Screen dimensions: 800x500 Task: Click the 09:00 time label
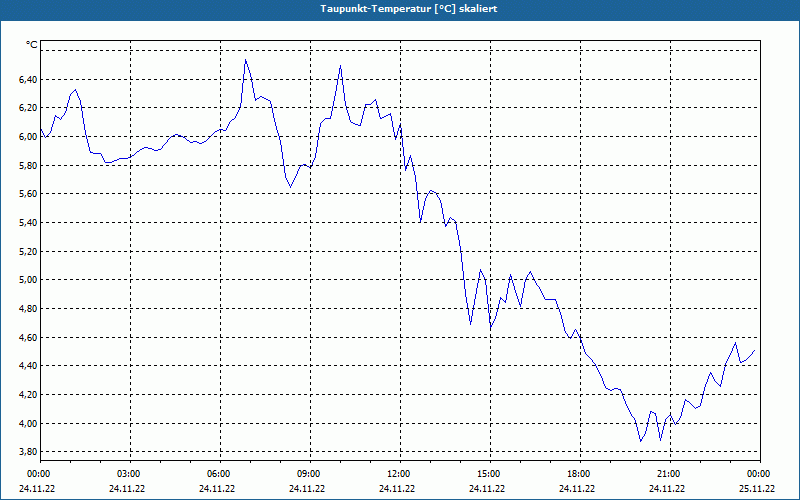coord(310,474)
